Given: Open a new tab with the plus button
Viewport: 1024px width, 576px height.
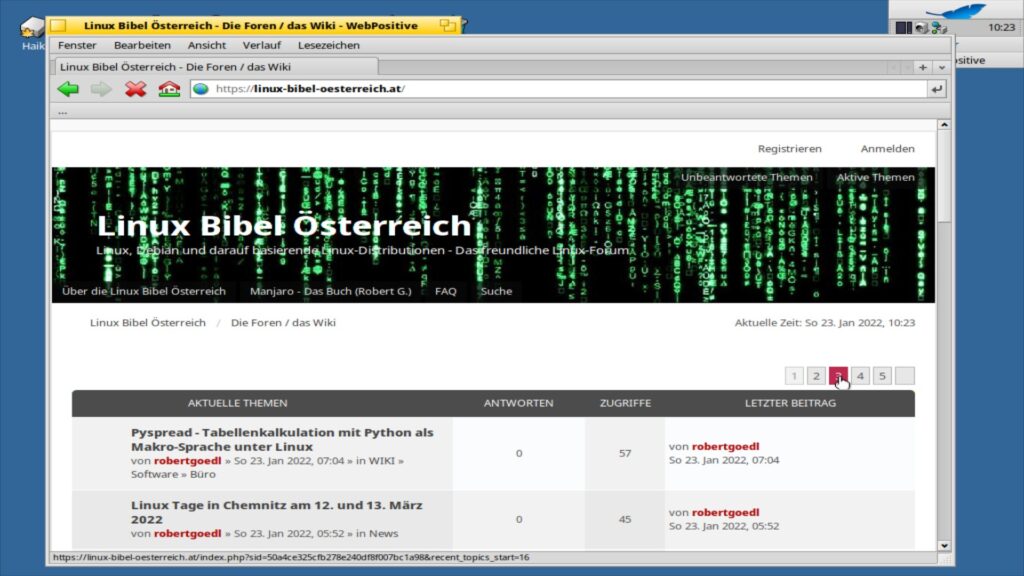Looking at the screenshot, I should 923,67.
